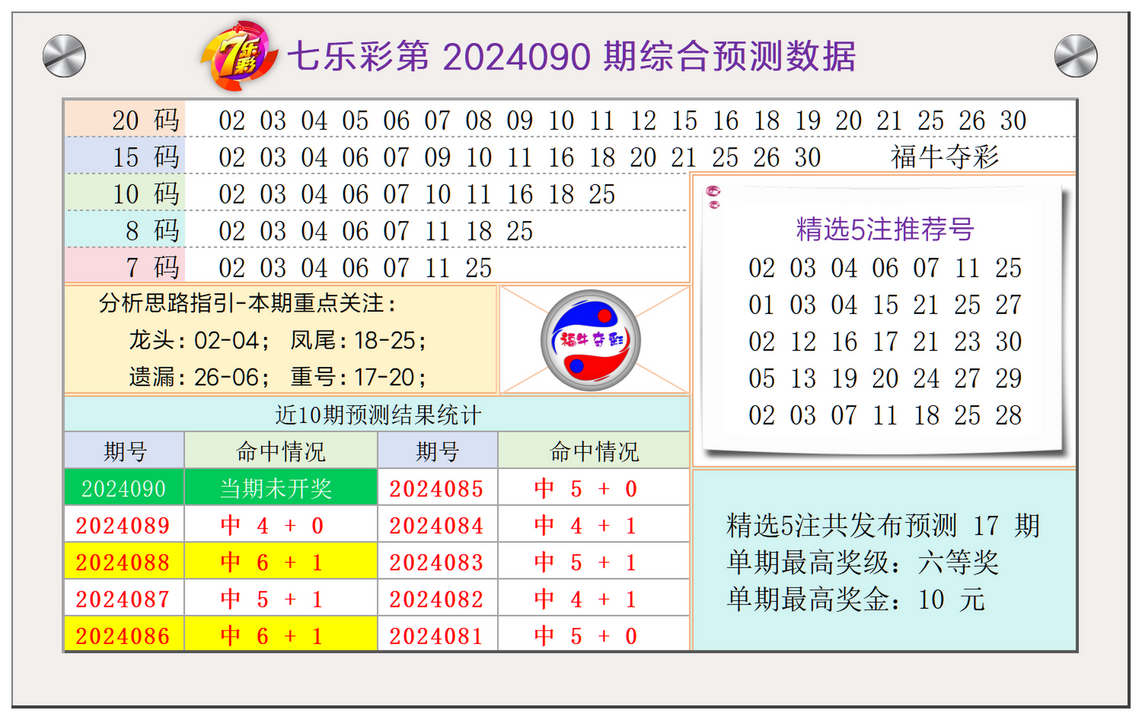Select period cell 2024083

(437, 562)
